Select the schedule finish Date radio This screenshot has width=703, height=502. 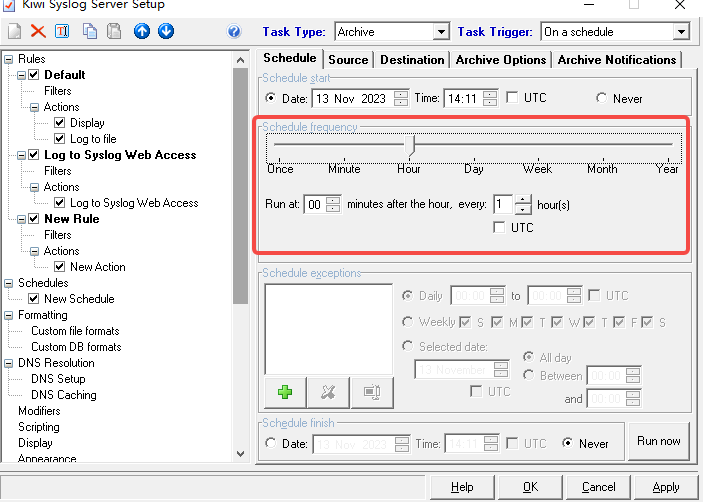pyautogui.click(x=270, y=443)
